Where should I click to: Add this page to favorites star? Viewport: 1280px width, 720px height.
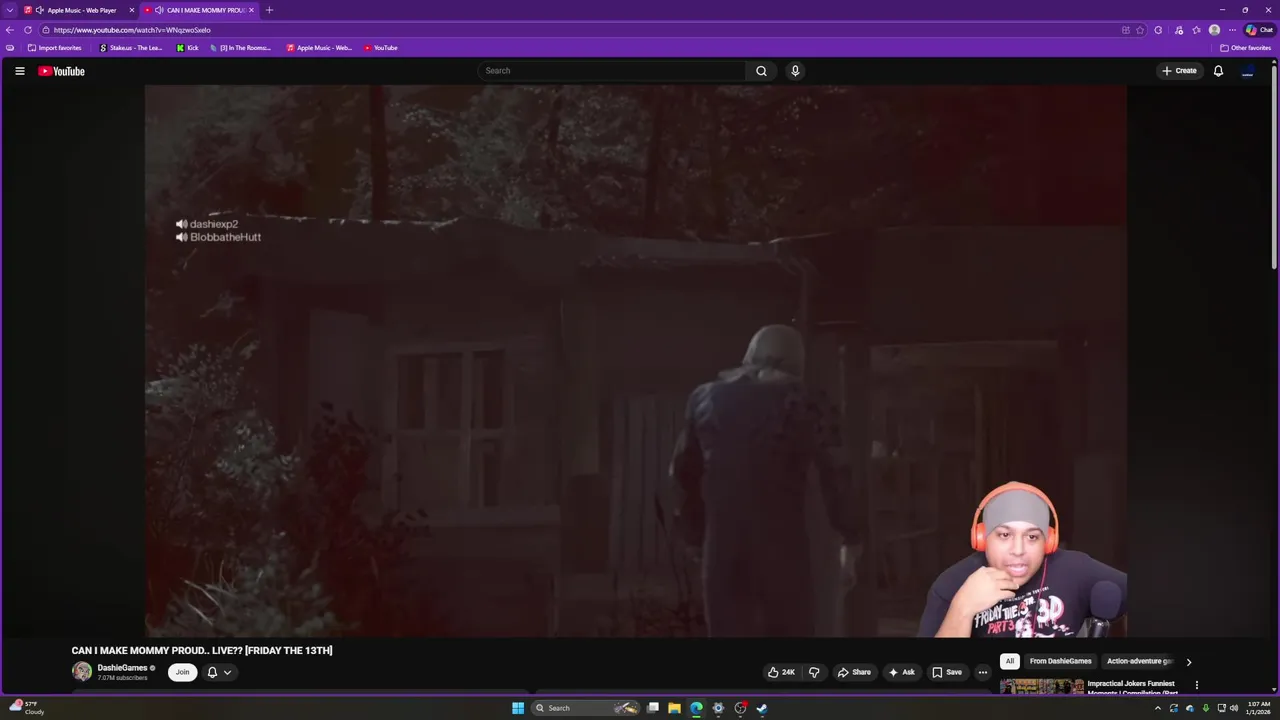click(x=1140, y=30)
